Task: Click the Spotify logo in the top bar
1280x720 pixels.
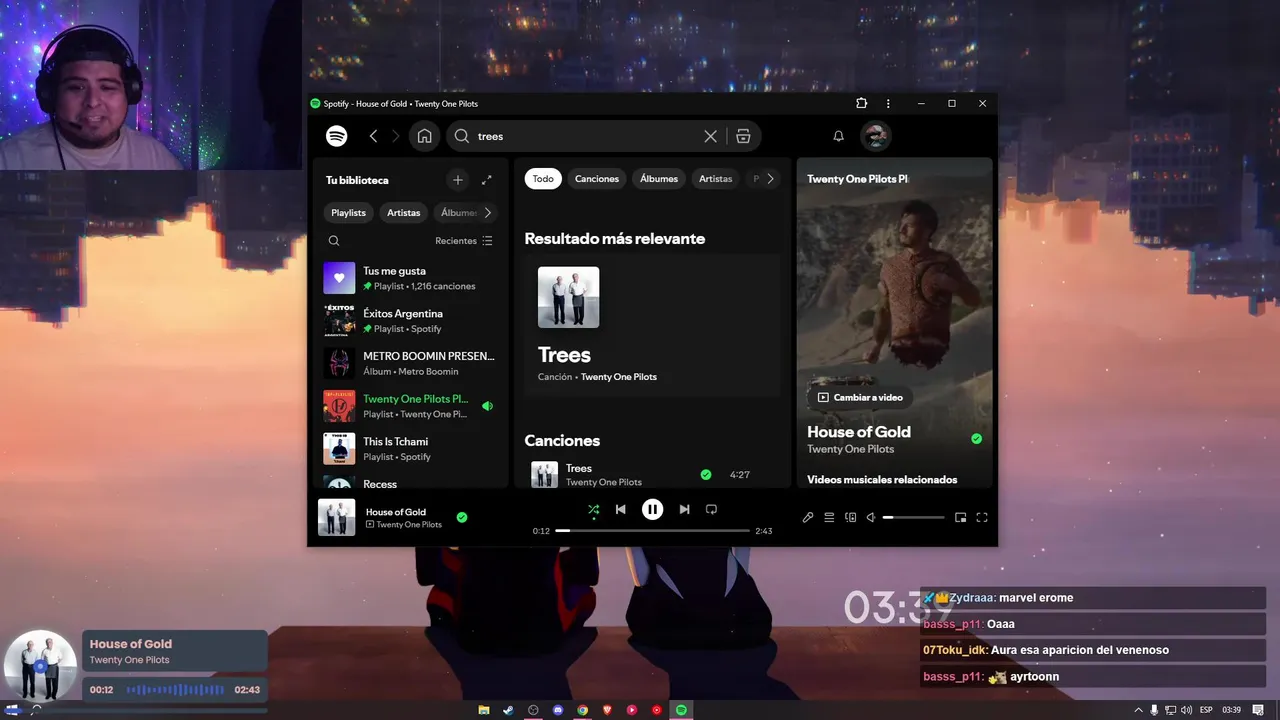Action: 337,136
